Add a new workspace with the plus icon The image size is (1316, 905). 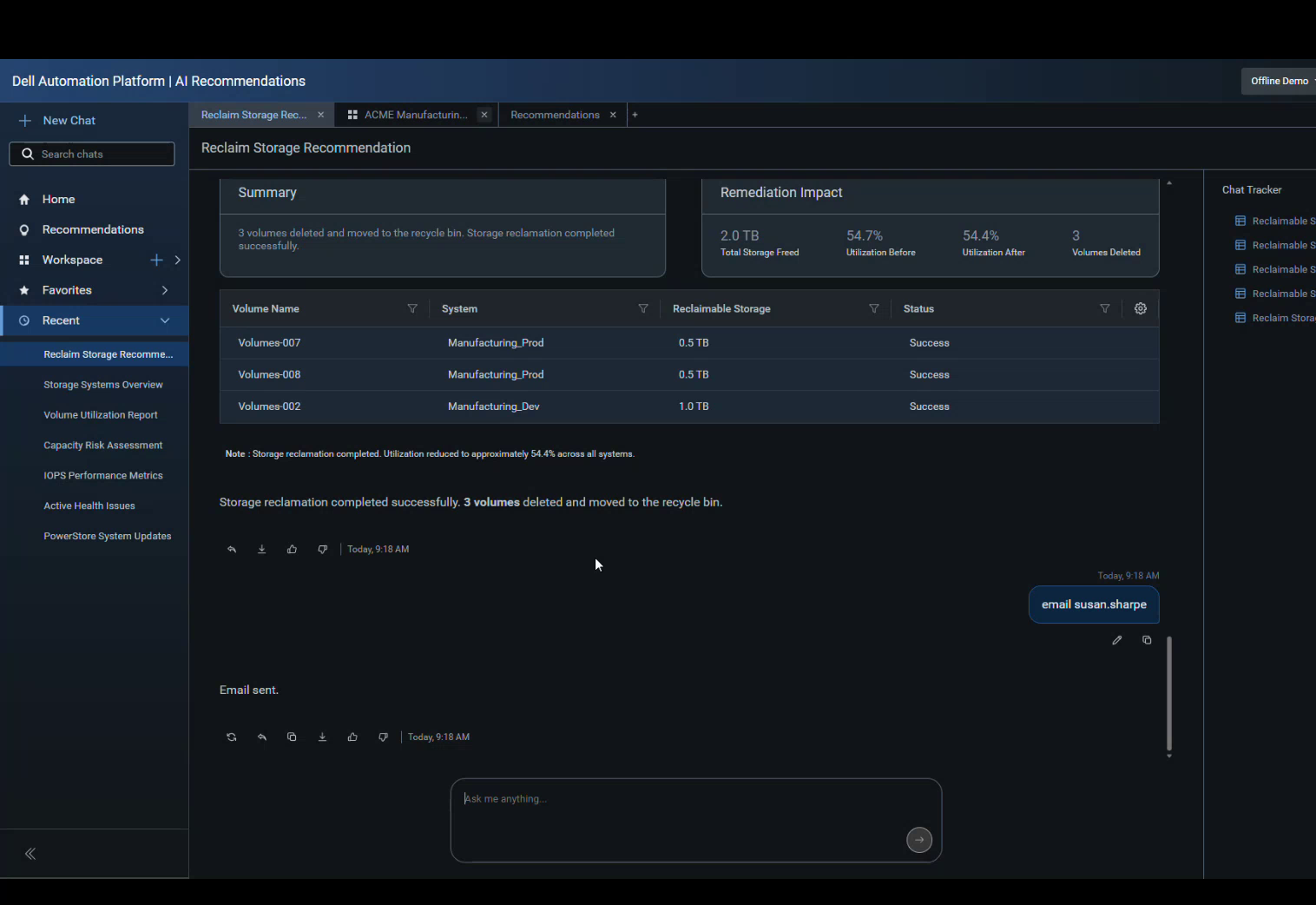tap(156, 260)
